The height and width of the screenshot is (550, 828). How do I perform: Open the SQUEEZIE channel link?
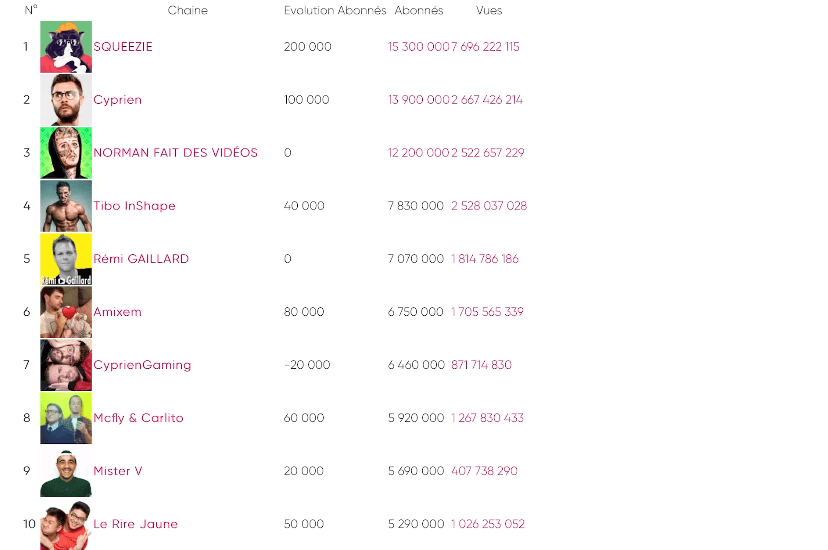pos(123,47)
